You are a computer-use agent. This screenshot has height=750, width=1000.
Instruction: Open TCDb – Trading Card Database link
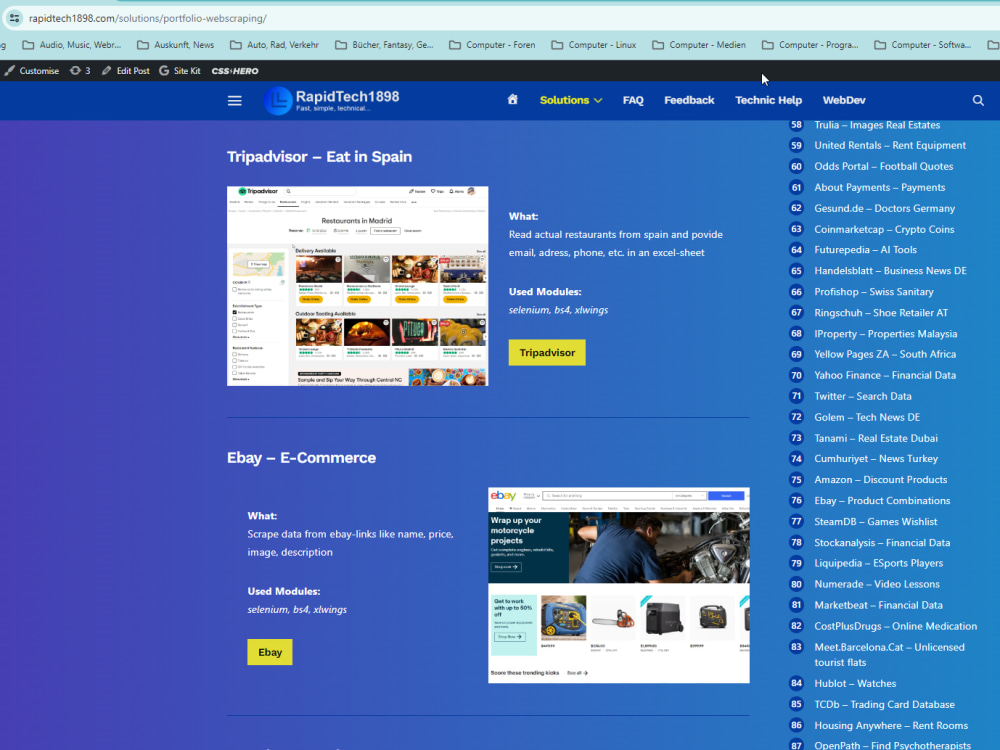click(884, 705)
